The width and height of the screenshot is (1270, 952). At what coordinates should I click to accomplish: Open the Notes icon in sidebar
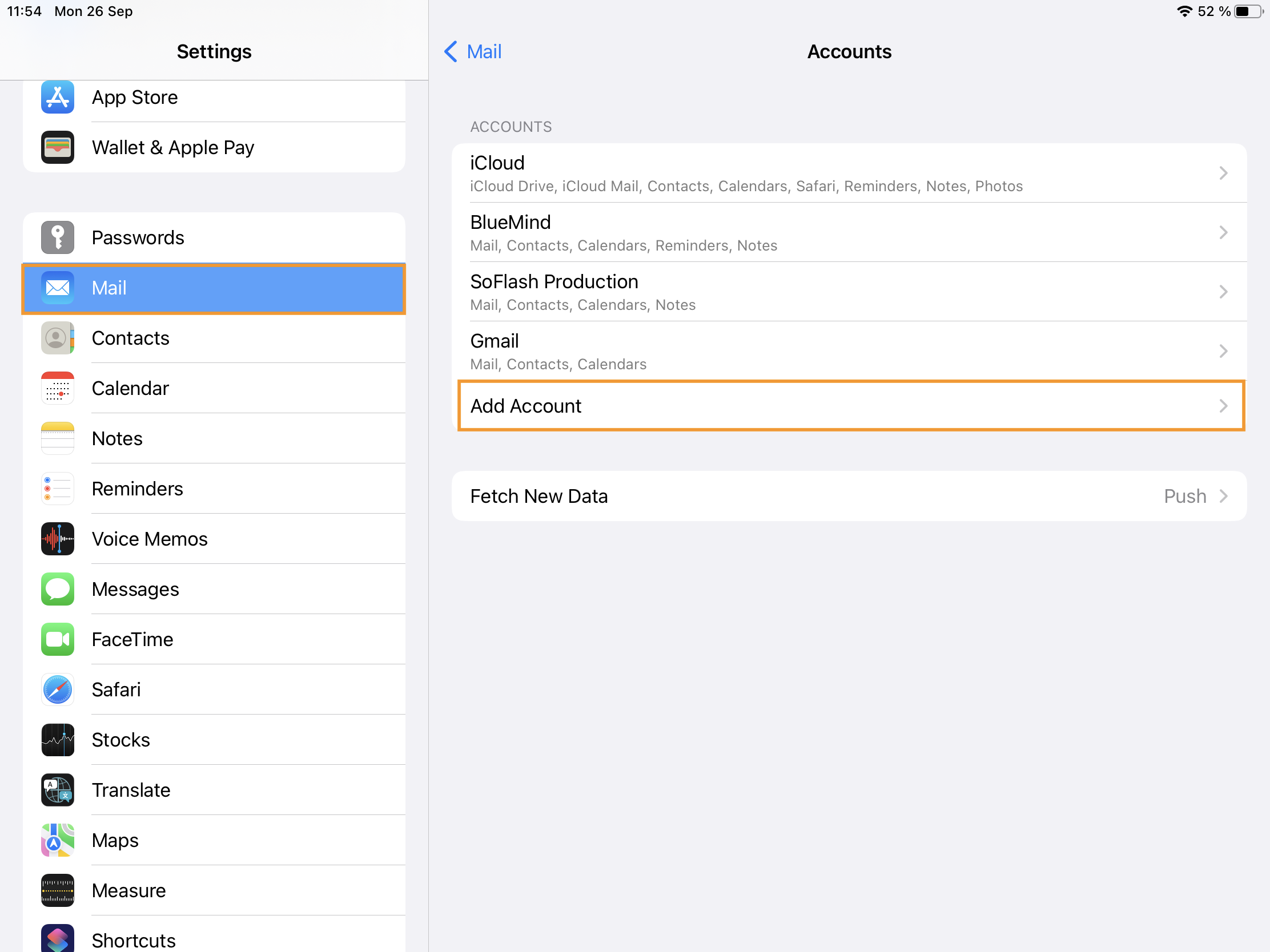58,438
